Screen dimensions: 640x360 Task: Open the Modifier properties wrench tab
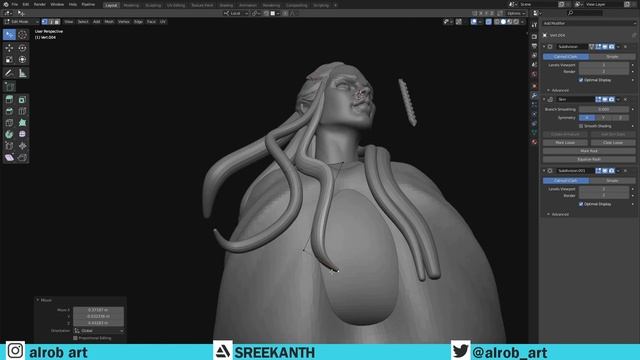[x=534, y=96]
